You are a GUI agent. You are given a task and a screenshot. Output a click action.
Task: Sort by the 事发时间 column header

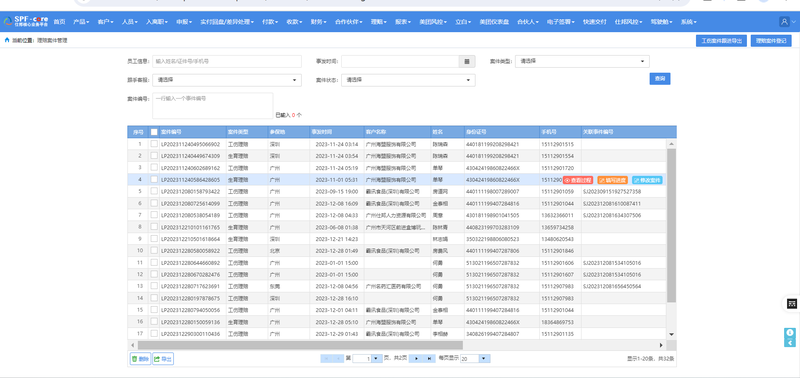336,132
